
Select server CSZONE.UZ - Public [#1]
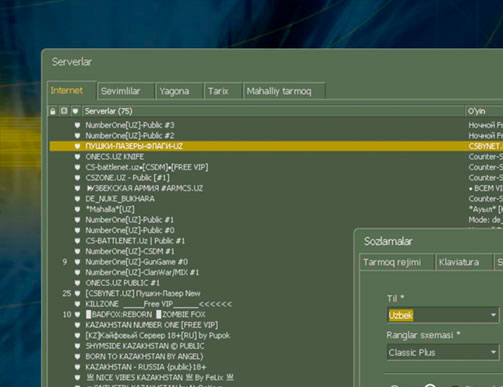(128, 178)
